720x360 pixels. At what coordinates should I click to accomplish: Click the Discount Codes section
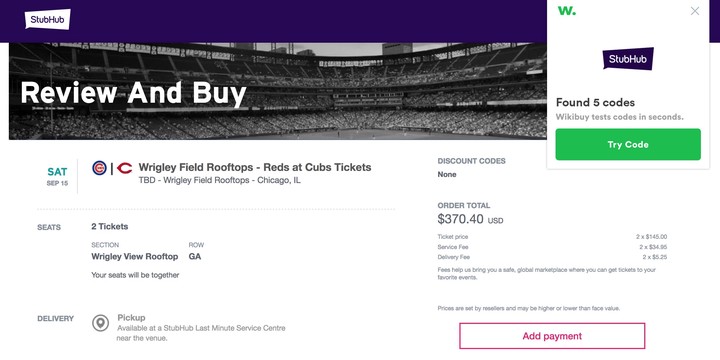[x=472, y=168]
